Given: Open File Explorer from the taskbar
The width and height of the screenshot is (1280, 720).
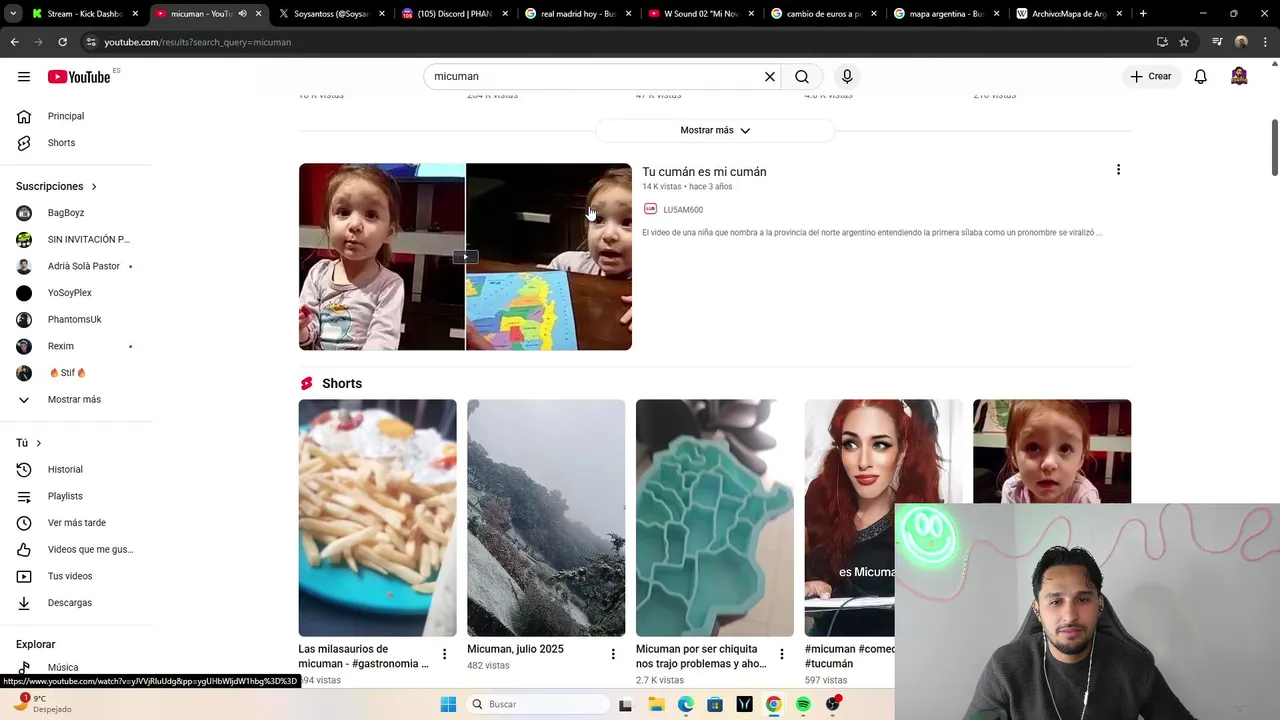Looking at the screenshot, I should (656, 704).
